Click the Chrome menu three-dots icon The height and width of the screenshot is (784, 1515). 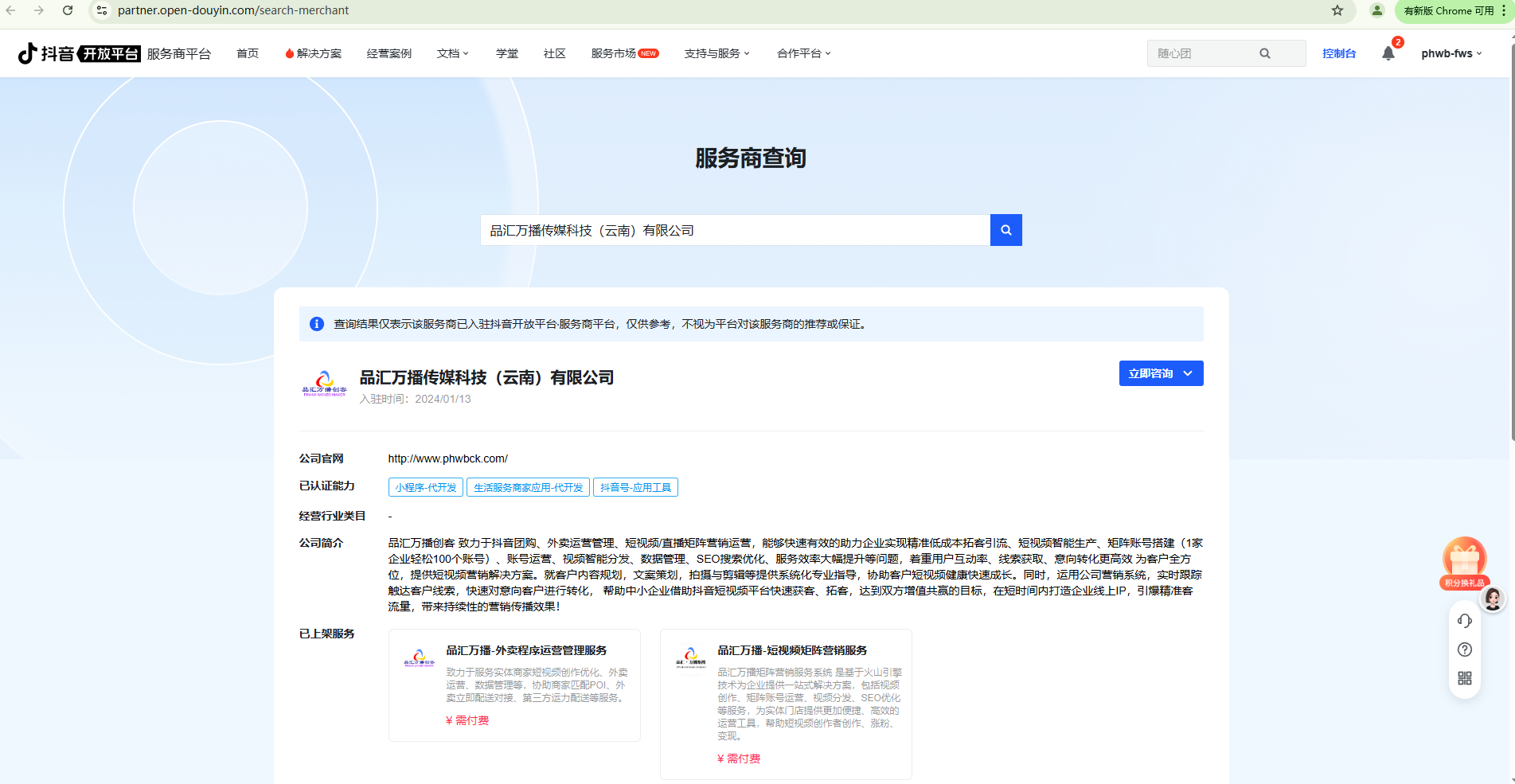[x=1504, y=10]
